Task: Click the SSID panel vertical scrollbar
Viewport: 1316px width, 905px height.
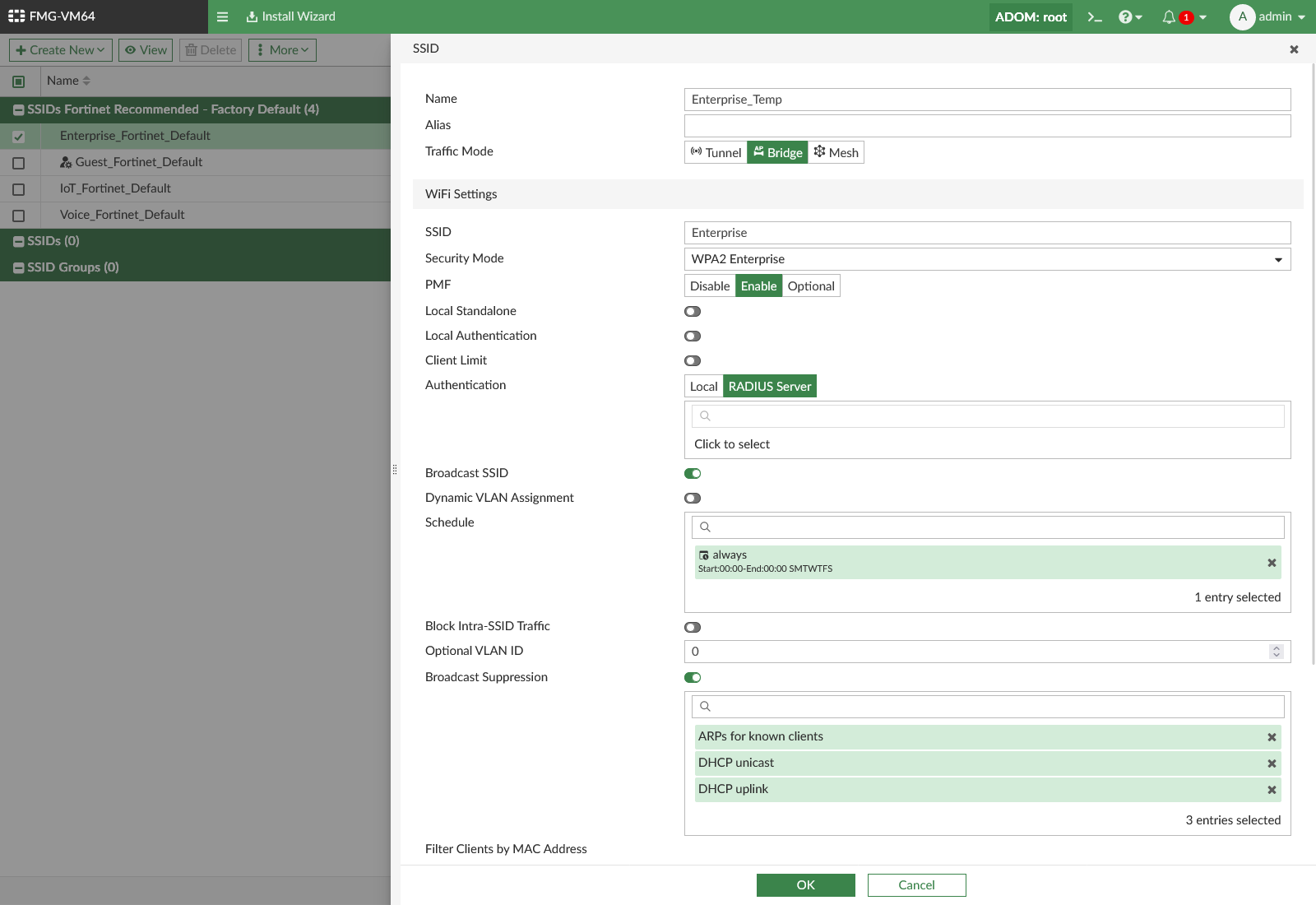Action: click(x=1313, y=362)
